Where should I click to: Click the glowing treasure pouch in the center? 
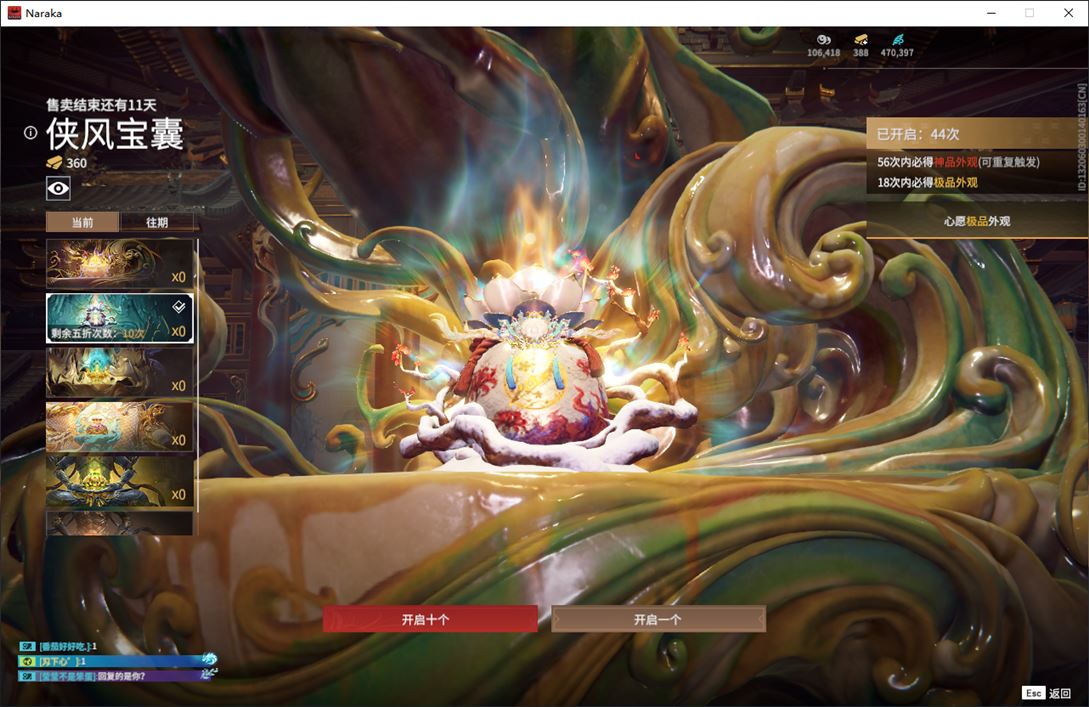(534, 389)
